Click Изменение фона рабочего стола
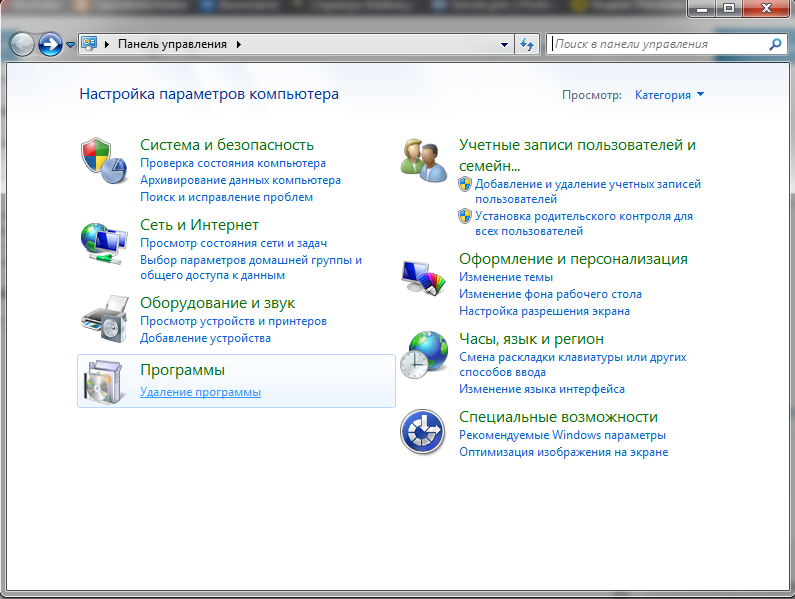The width and height of the screenshot is (795, 599). pos(550,294)
